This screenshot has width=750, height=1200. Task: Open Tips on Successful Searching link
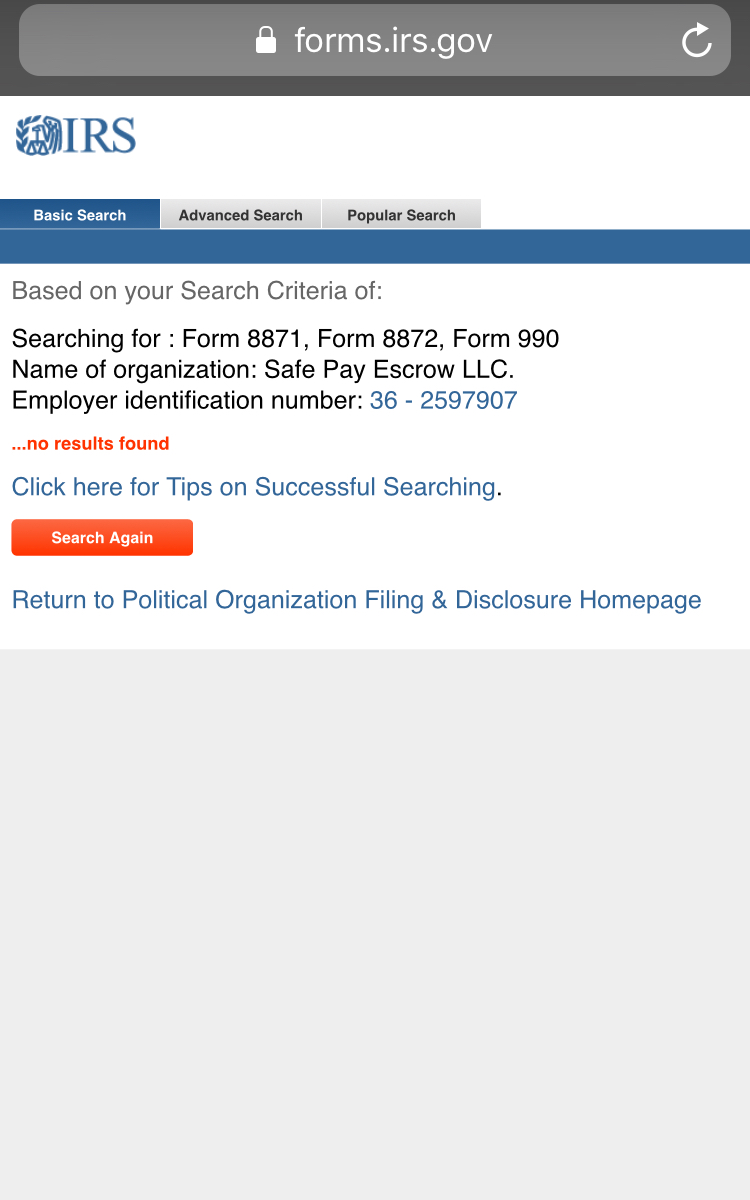tap(254, 487)
